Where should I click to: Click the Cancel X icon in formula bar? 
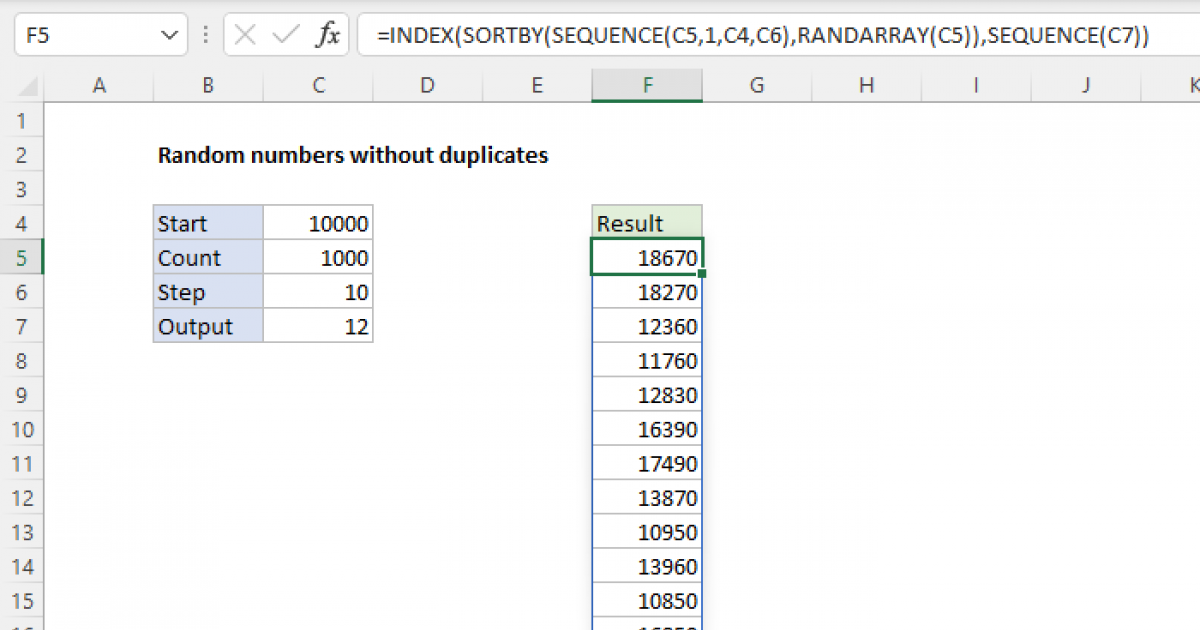click(243, 35)
